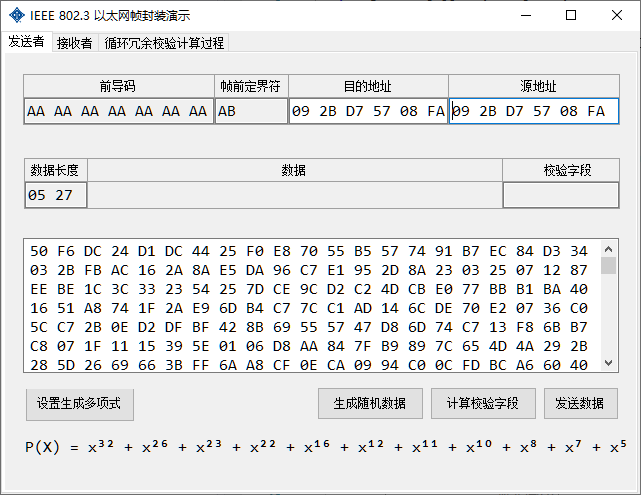Focus the 源地址 input field
641x495 pixels.
[x=533, y=111]
